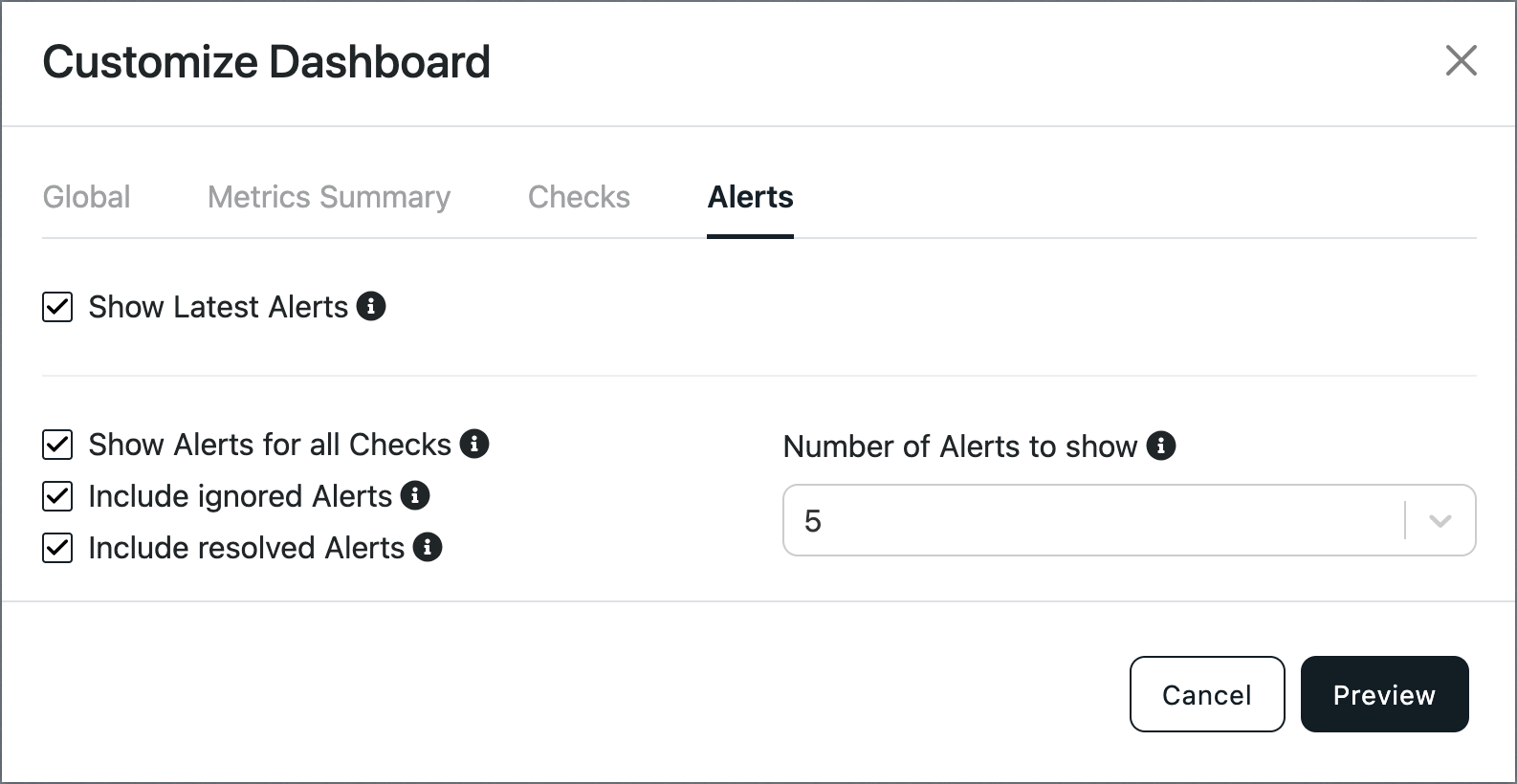This screenshot has width=1517, height=784.
Task: Click info icon next to Show Alerts for all Checks
Action: (474, 444)
